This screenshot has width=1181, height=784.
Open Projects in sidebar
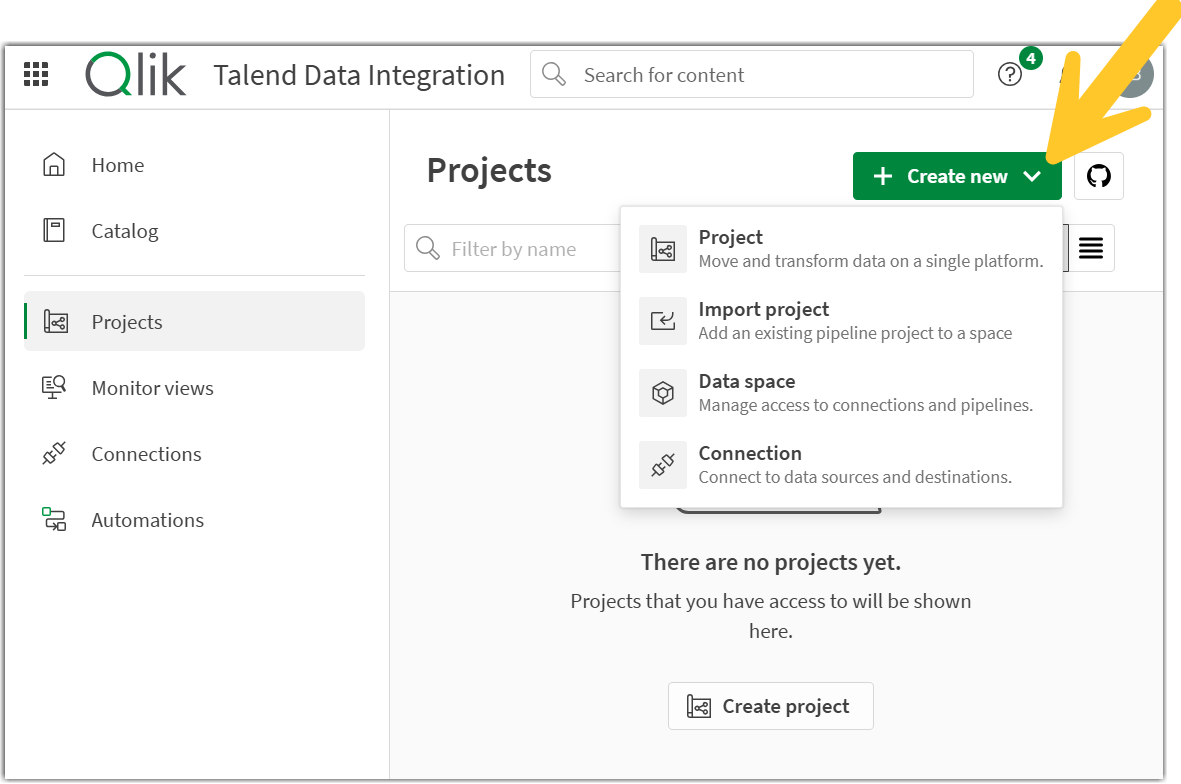click(x=194, y=322)
